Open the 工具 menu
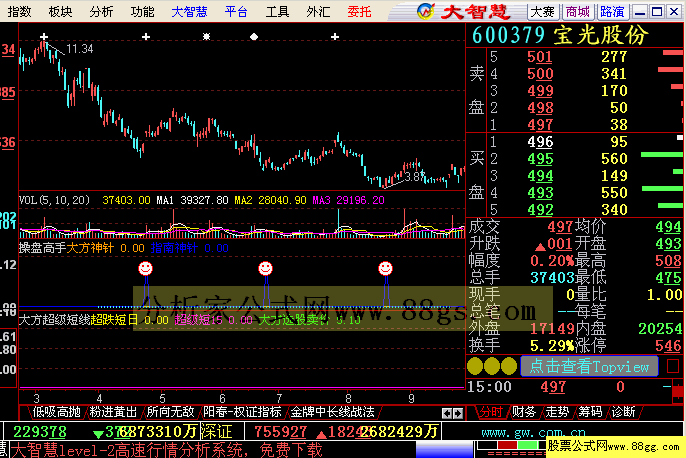The width and height of the screenshot is (686, 458). tap(277, 11)
